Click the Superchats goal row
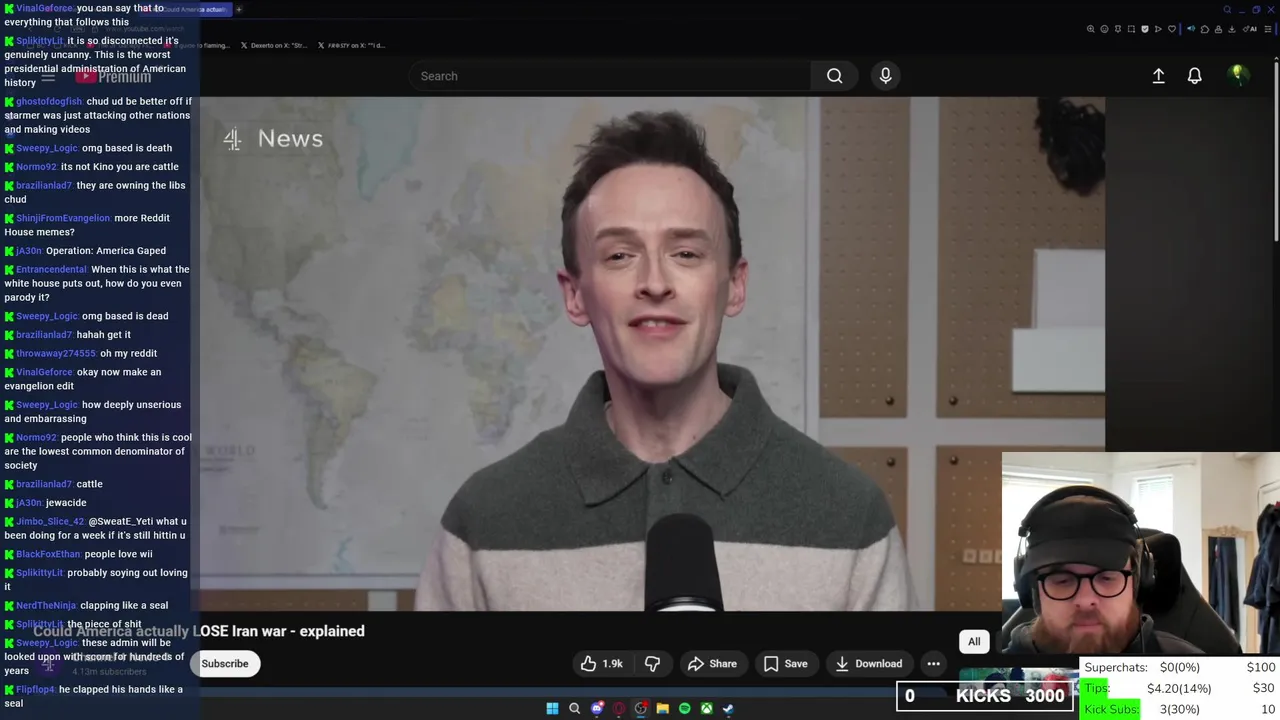 (x=1180, y=667)
